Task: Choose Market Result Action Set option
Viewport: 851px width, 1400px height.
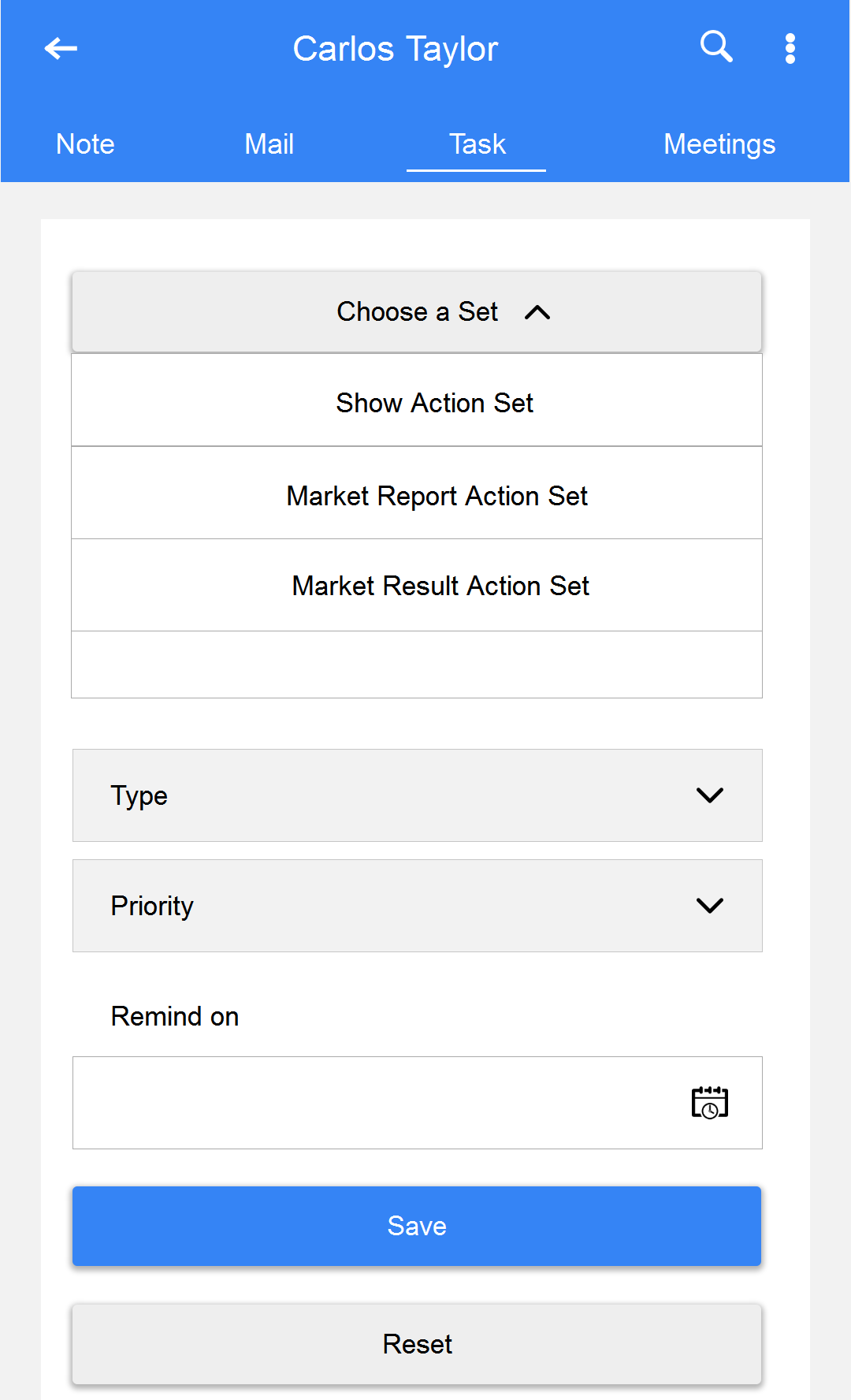Action: [x=417, y=586]
